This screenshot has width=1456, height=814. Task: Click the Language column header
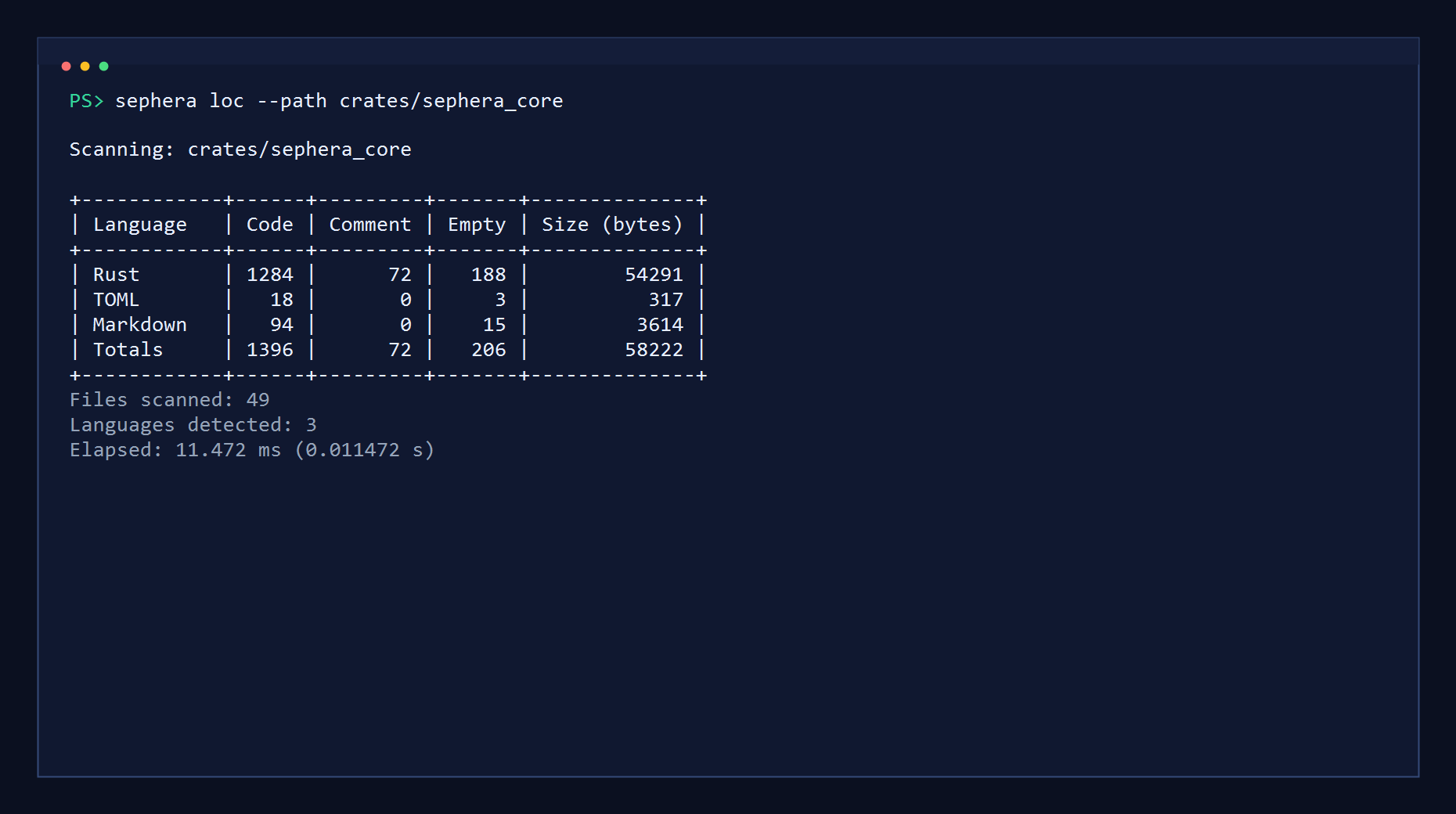click(x=139, y=225)
